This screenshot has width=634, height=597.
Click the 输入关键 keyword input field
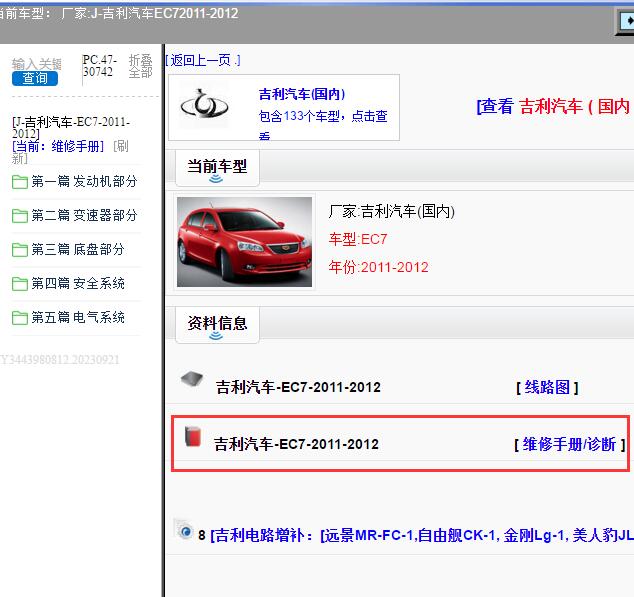point(36,64)
